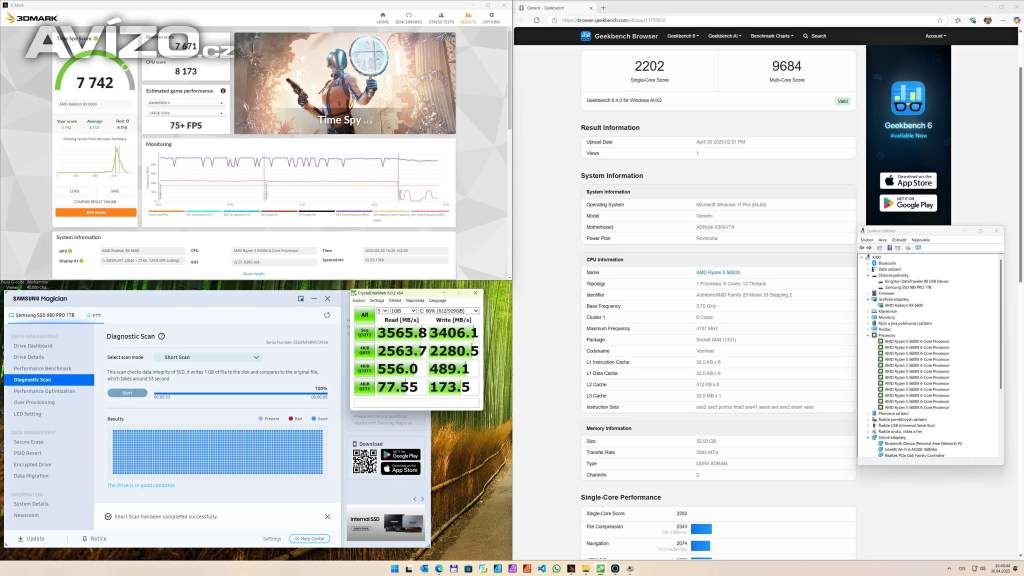The width and height of the screenshot is (1024, 576).
Task: Open the drive selection dropdown in CrystalDiskMark
Action: (x=449, y=311)
